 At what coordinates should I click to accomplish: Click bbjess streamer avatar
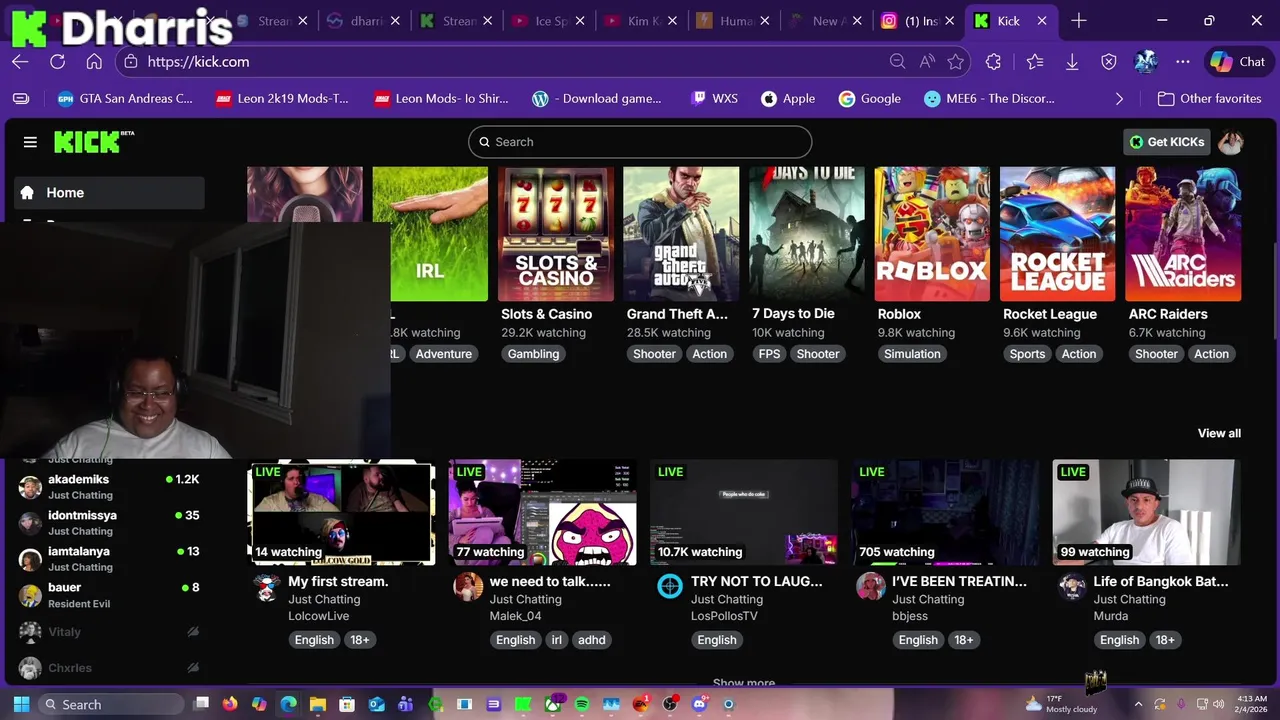(871, 587)
